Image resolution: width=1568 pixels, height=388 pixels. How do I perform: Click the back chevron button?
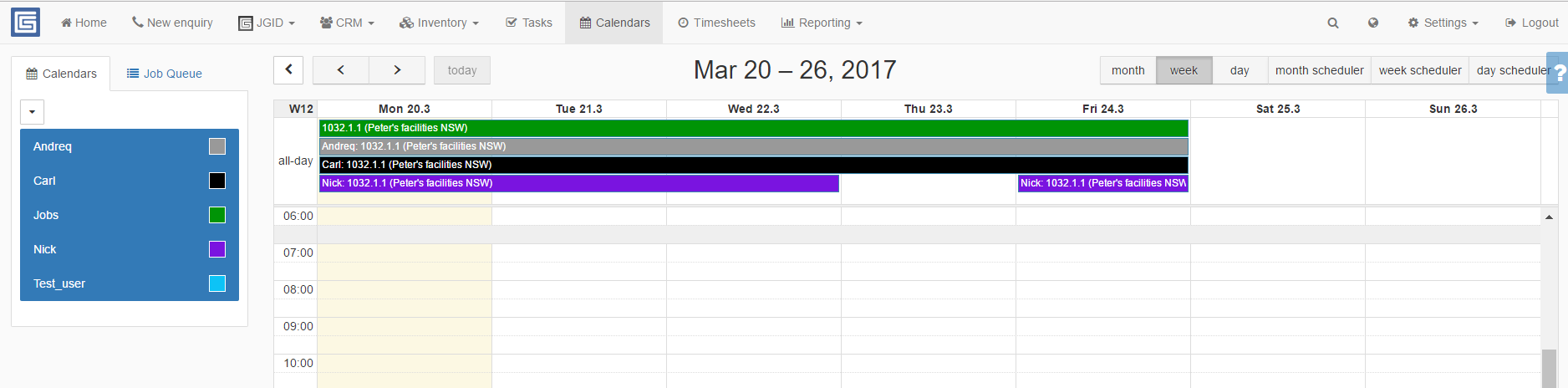tap(288, 70)
